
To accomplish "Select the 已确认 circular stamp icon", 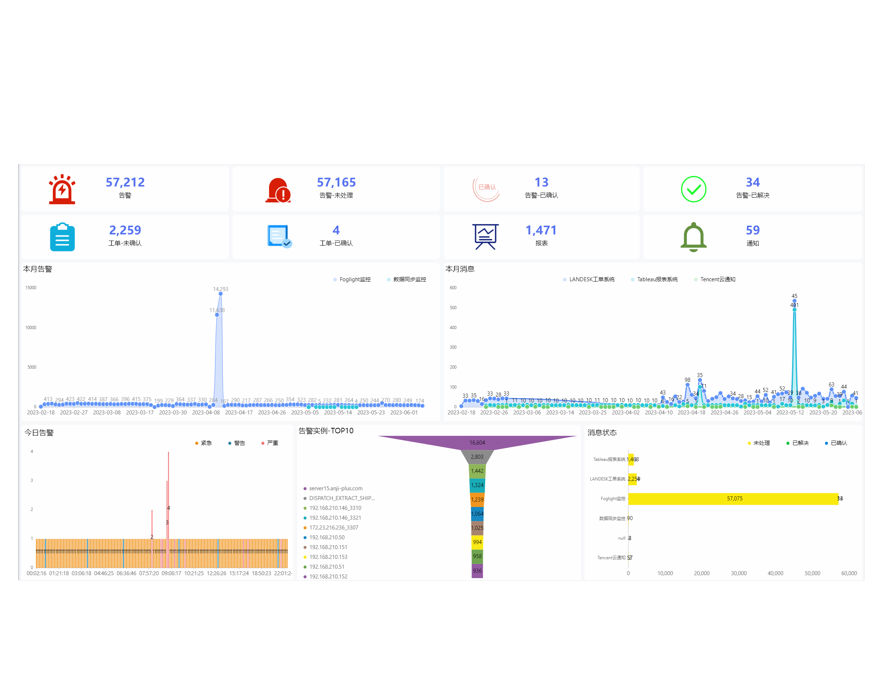I will coord(486,188).
